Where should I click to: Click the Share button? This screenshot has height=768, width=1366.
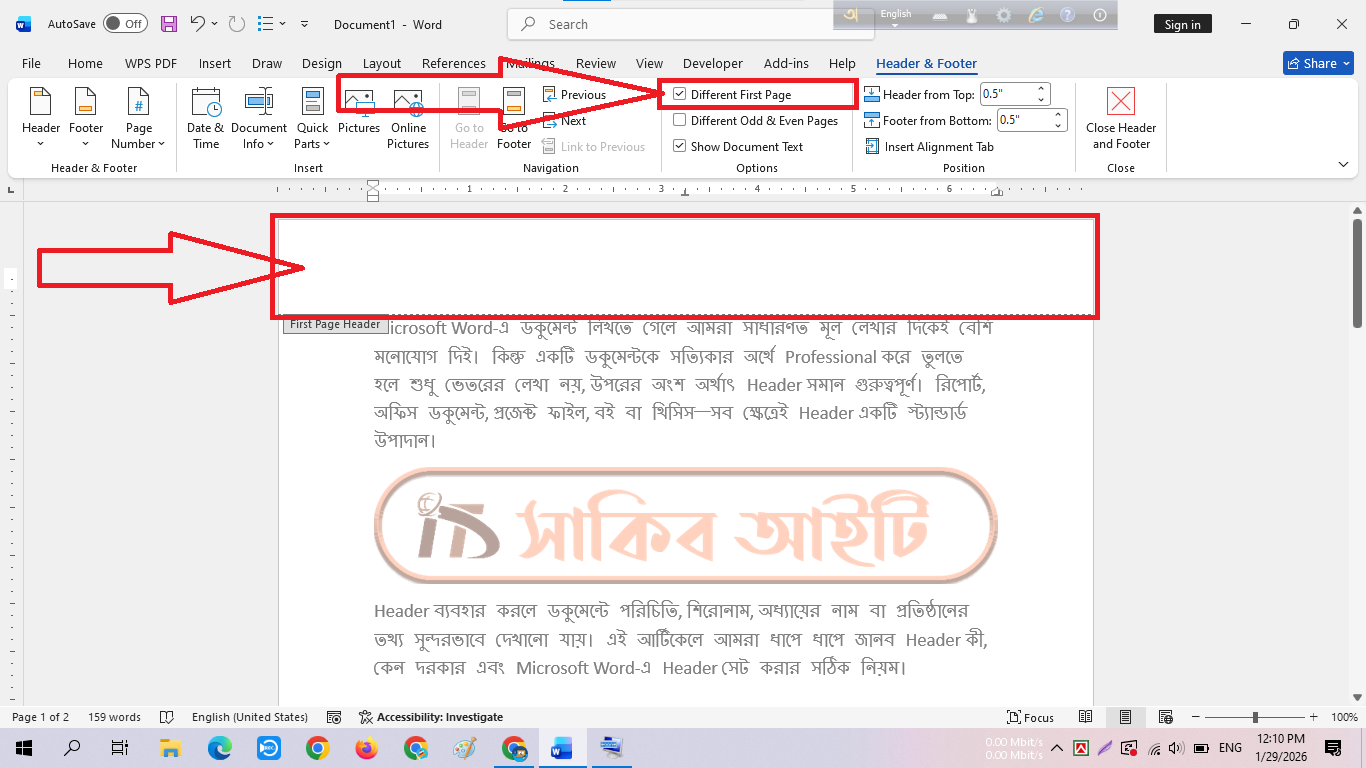point(1318,63)
